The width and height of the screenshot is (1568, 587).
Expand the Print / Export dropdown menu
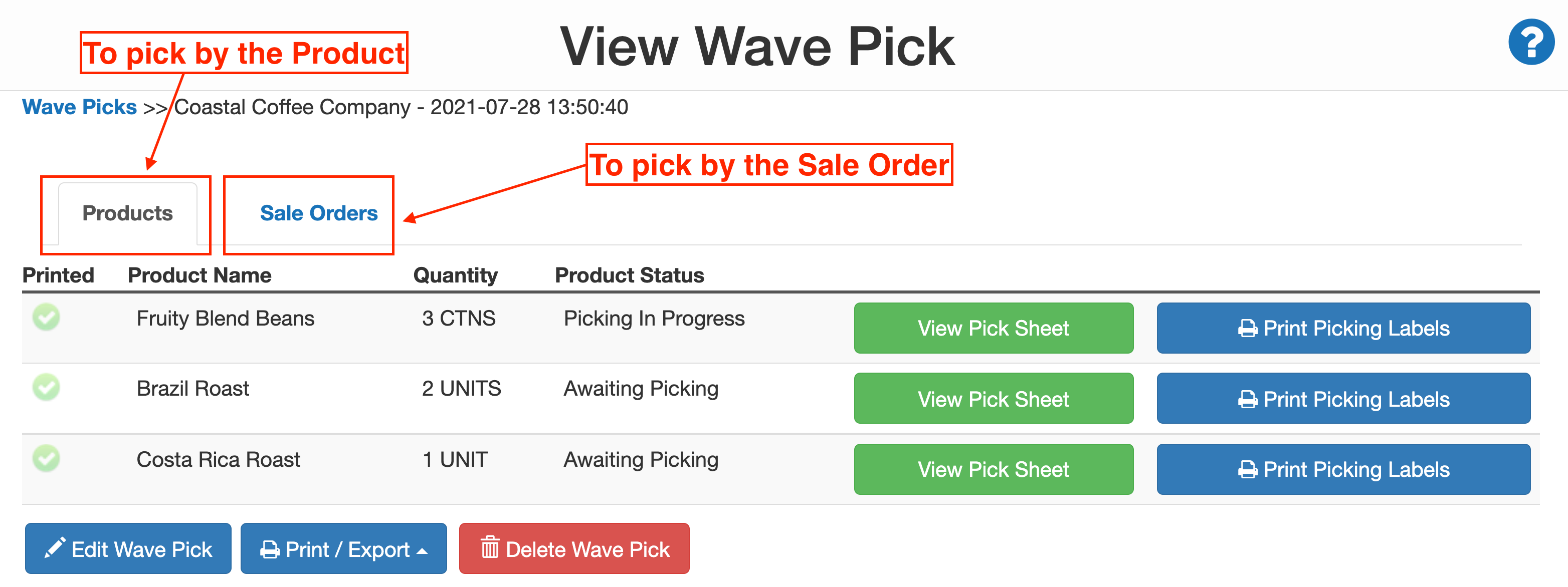tap(343, 548)
